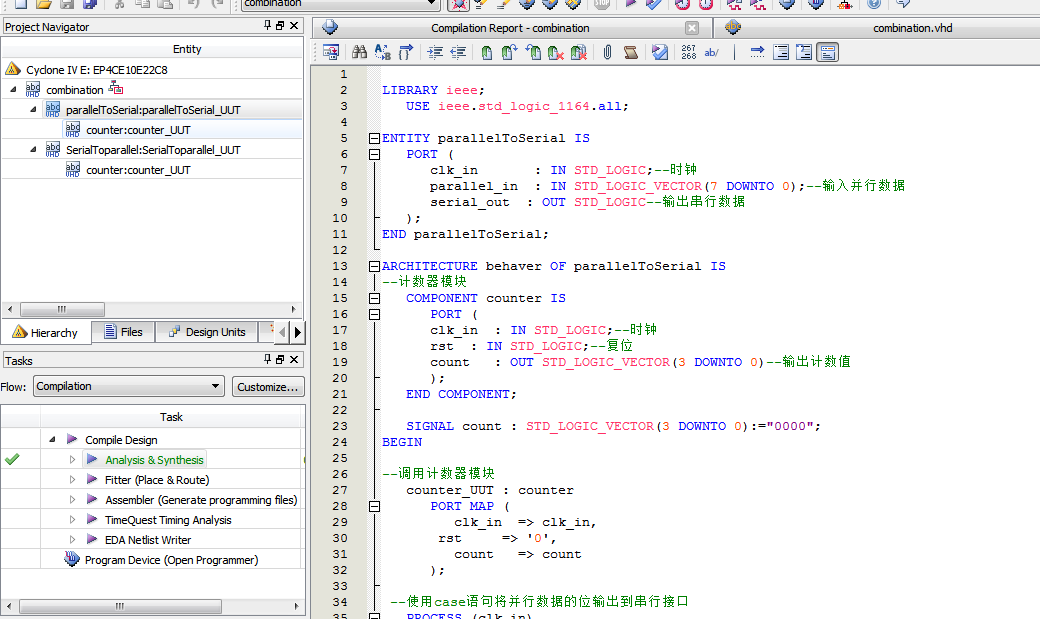Viewport: 1040px width, 619px height.
Task: Collapse SerialToparallel_UUT tree node
Action: 33,149
